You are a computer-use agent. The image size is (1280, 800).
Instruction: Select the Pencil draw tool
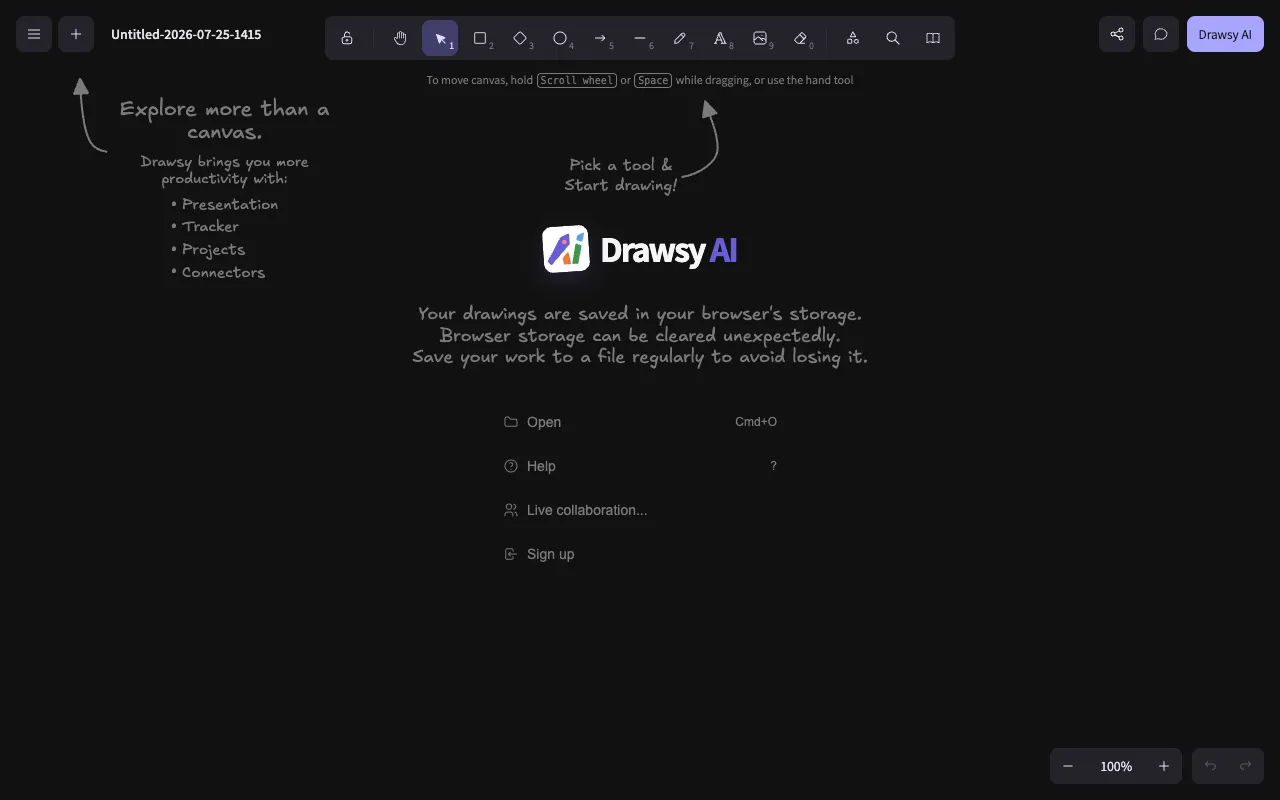(x=680, y=38)
